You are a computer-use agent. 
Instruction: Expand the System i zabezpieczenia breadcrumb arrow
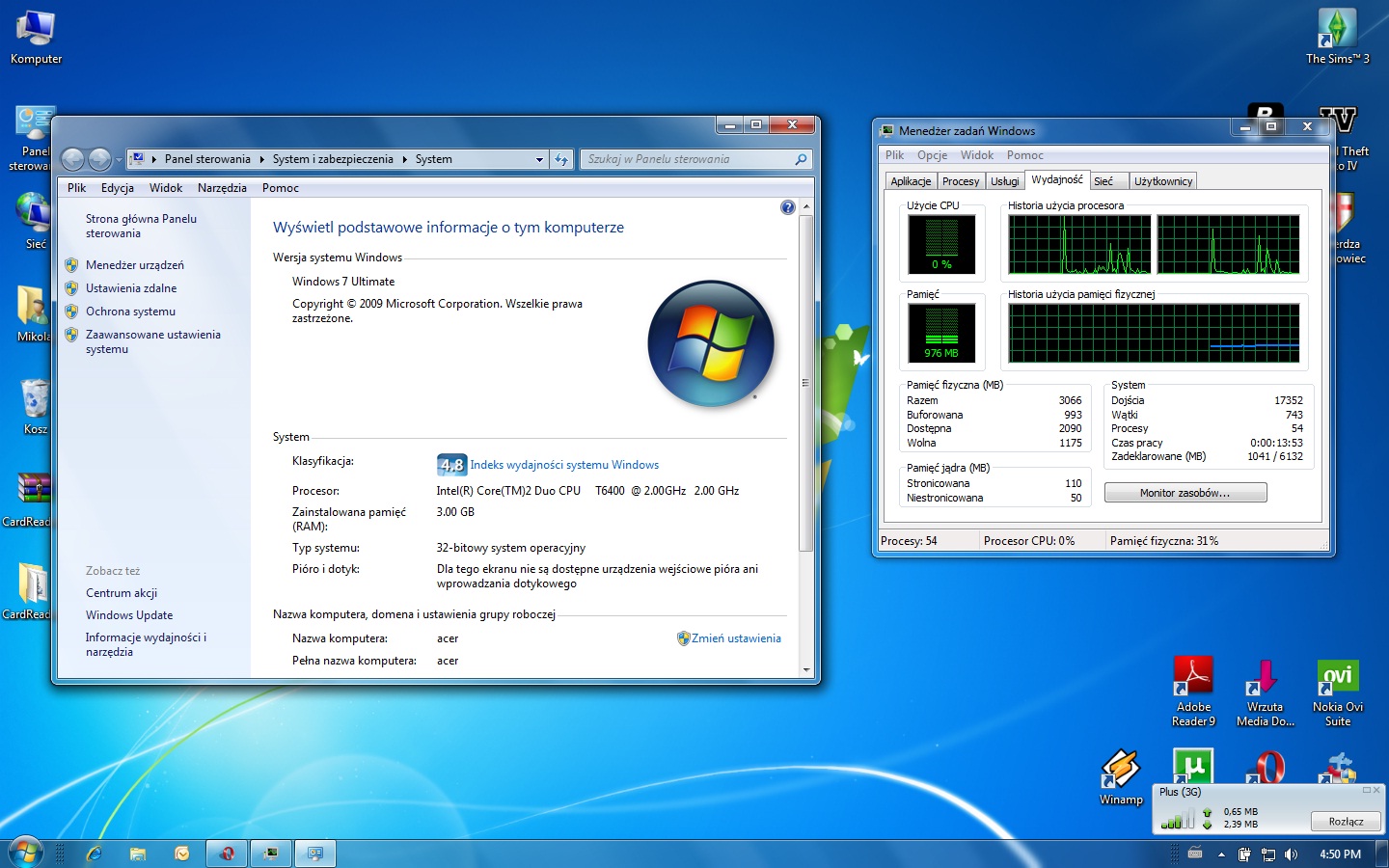(x=404, y=159)
